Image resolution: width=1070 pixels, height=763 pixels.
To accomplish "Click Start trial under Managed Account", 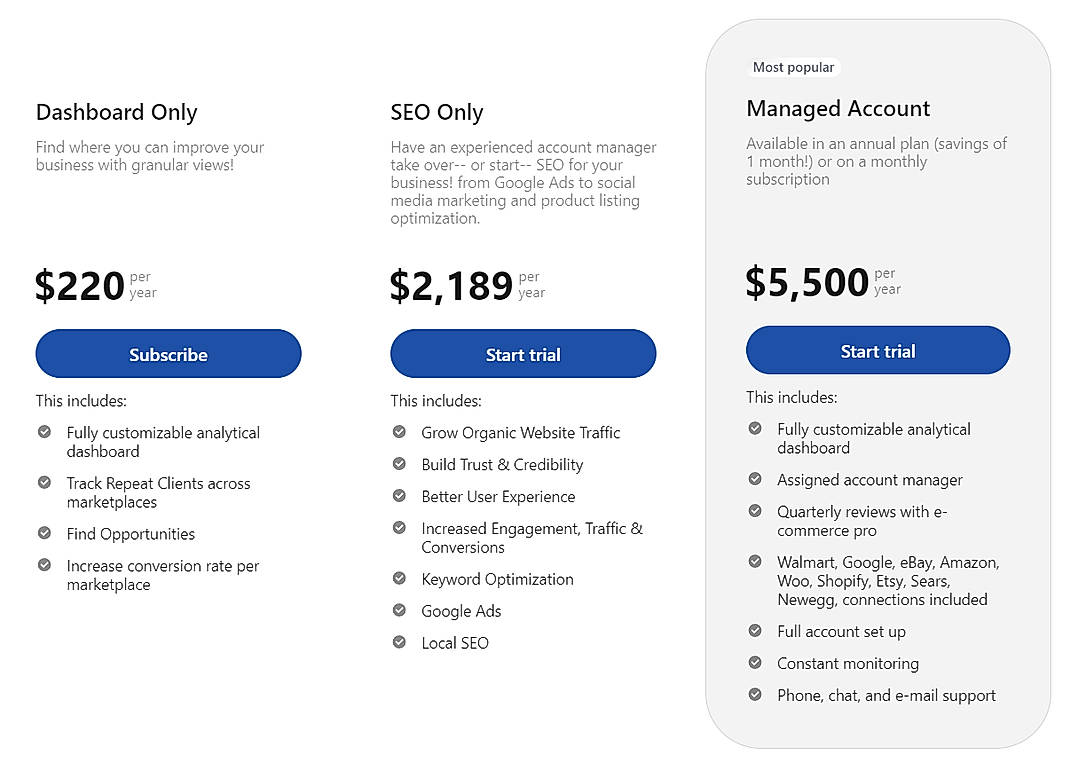I will (x=877, y=350).
